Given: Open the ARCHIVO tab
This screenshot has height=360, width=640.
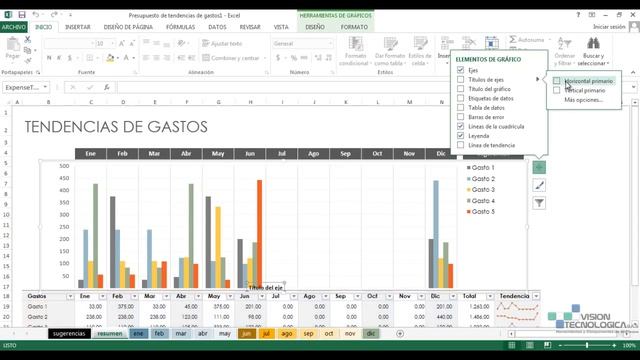Looking at the screenshot, I should (x=13, y=27).
